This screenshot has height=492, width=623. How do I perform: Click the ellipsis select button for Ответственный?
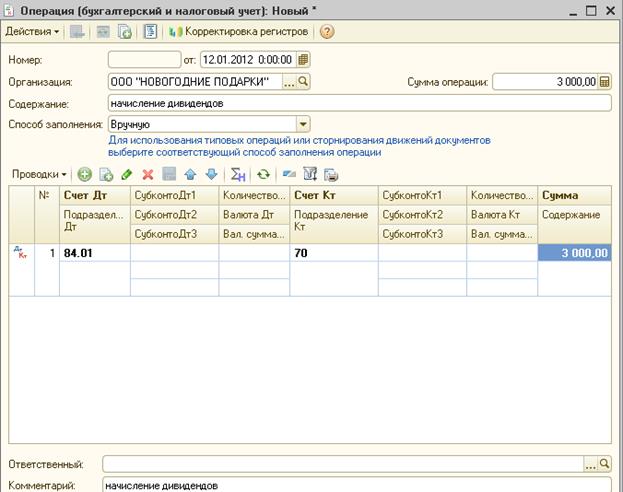pyautogui.click(x=591, y=464)
